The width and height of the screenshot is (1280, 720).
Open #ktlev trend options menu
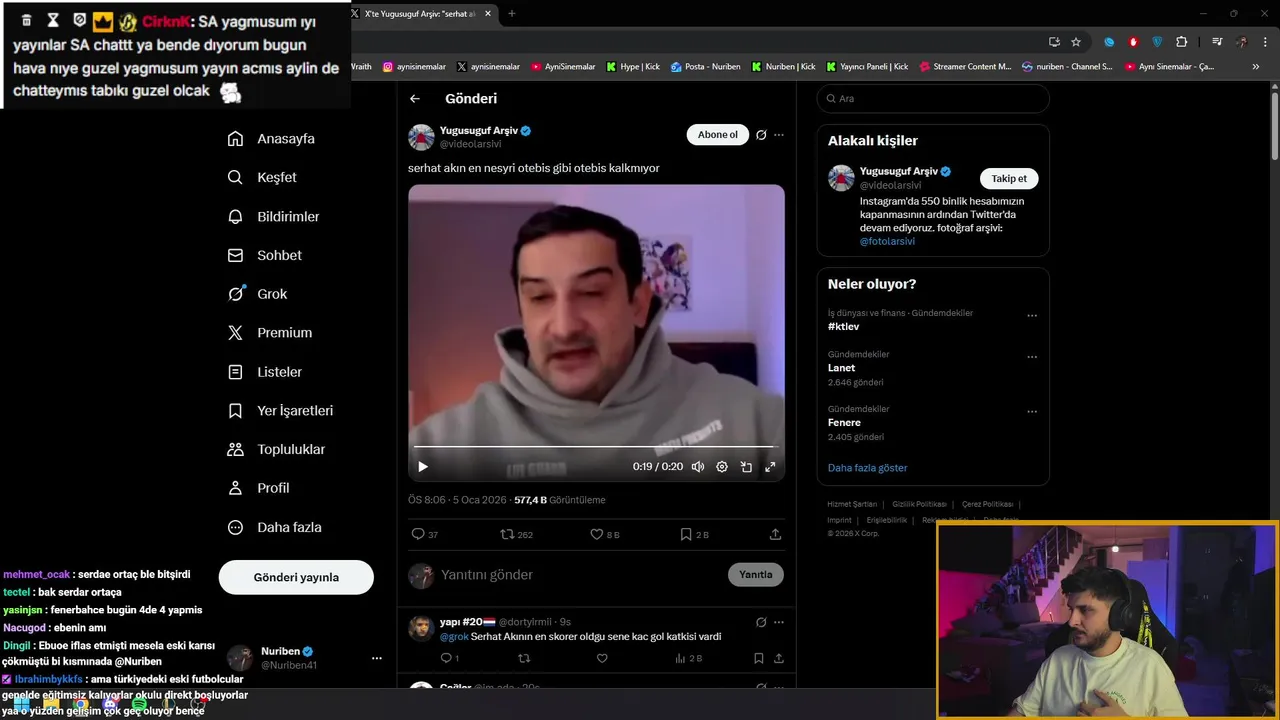[1032, 315]
